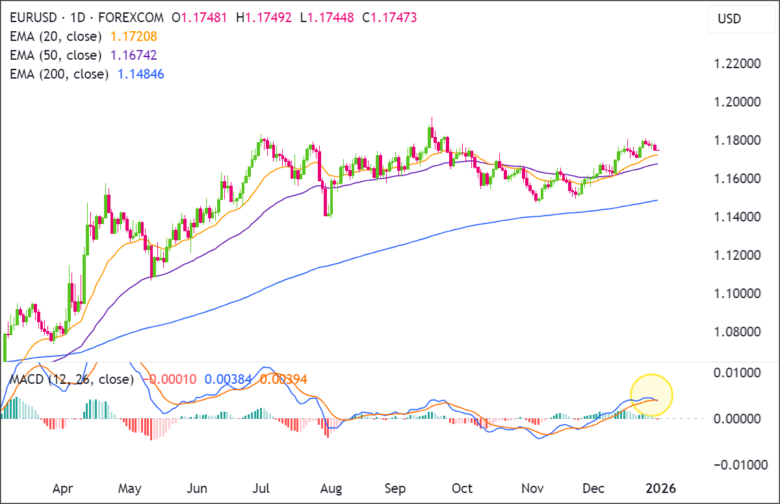
Task: Click the 1.10000 price axis label
Action: [x=737, y=294]
